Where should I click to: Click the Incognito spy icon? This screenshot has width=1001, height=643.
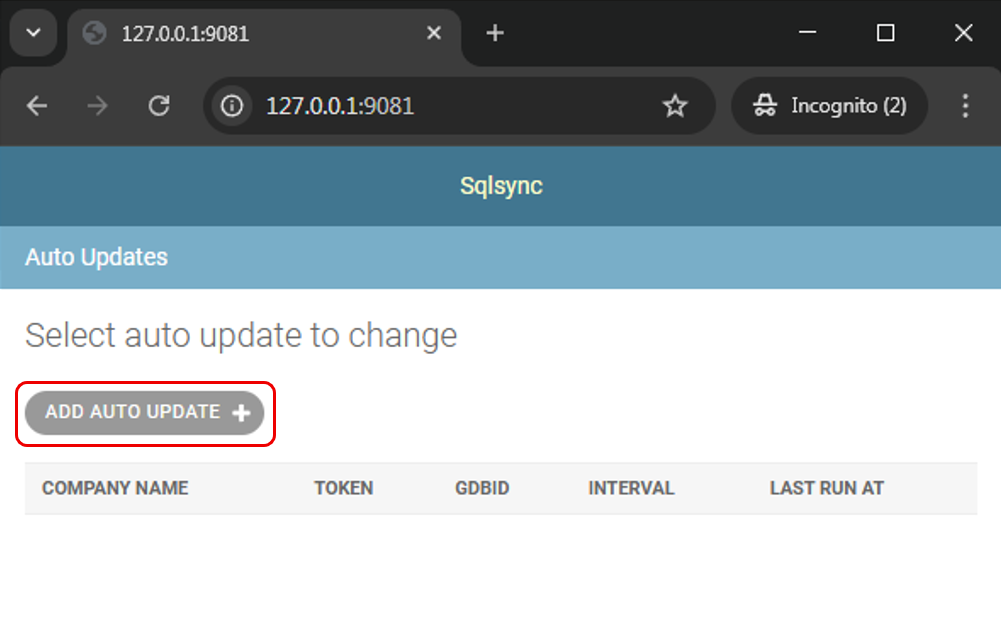(x=766, y=105)
